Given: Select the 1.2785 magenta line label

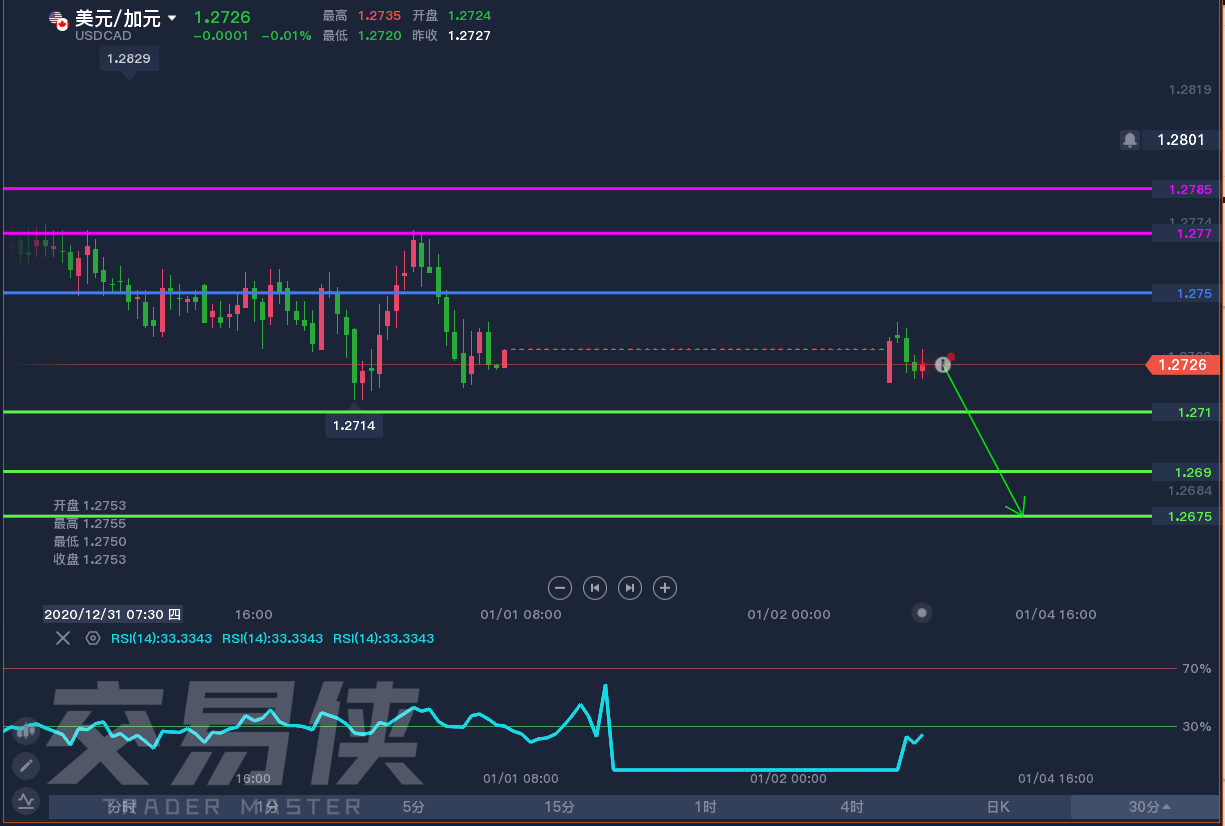Looking at the screenshot, I should point(1186,189).
